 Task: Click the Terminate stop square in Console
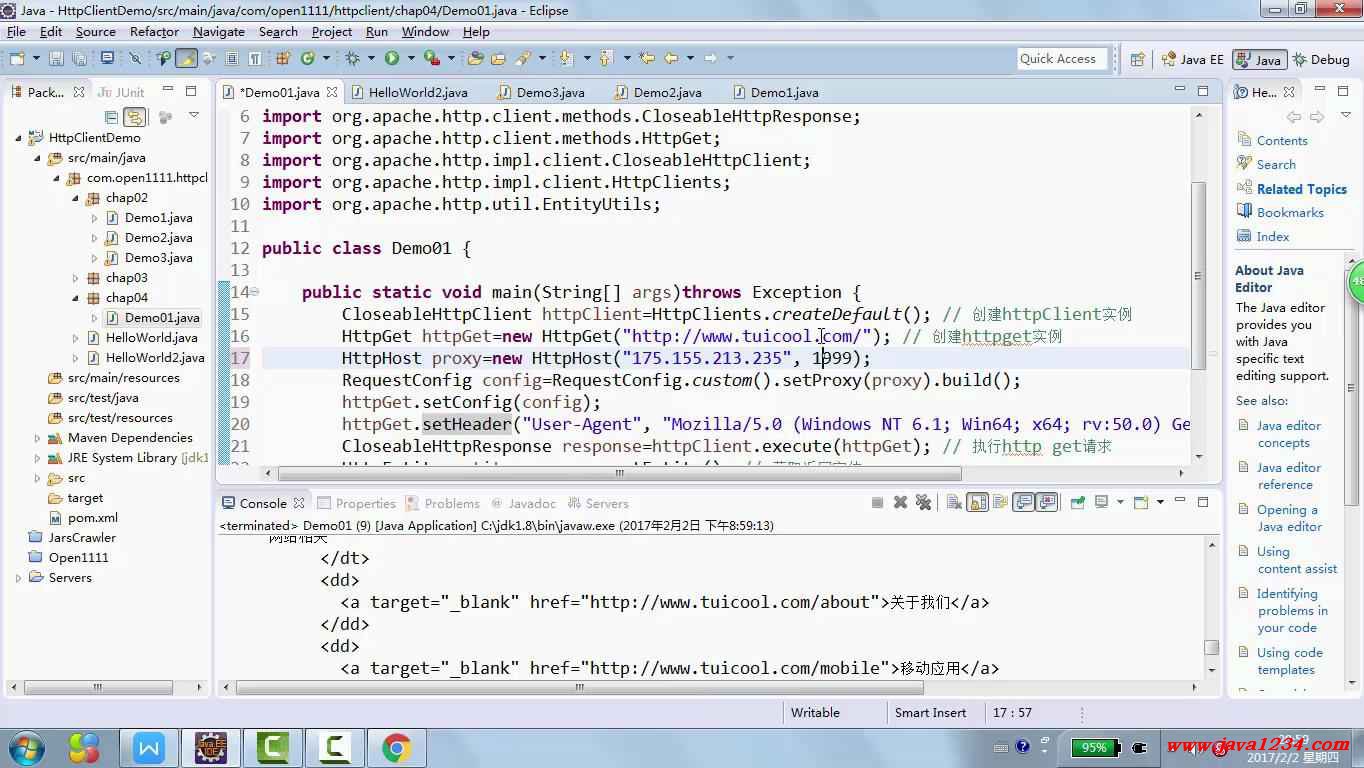(877, 502)
